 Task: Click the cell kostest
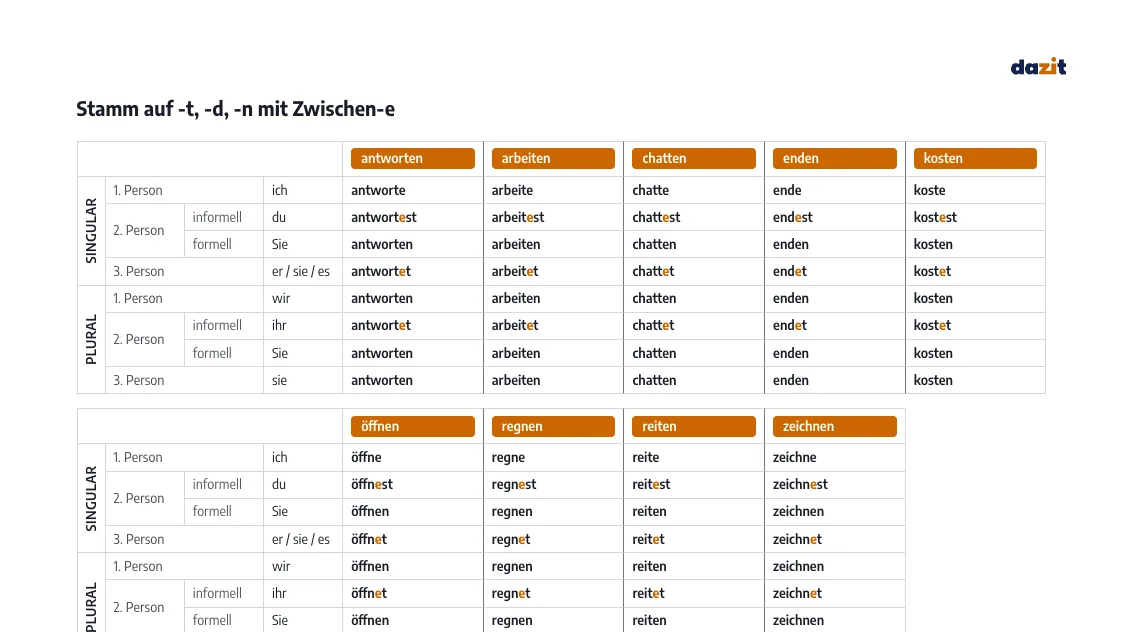tap(935, 217)
